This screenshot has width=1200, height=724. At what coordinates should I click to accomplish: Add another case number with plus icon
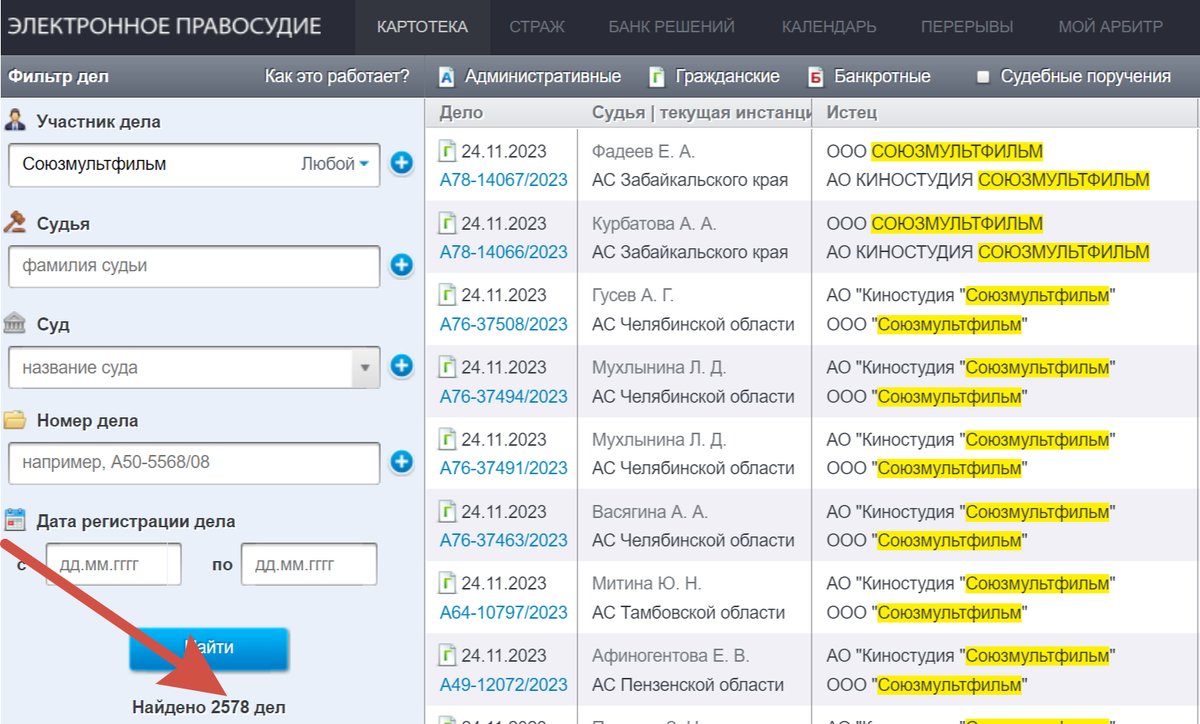coord(402,462)
